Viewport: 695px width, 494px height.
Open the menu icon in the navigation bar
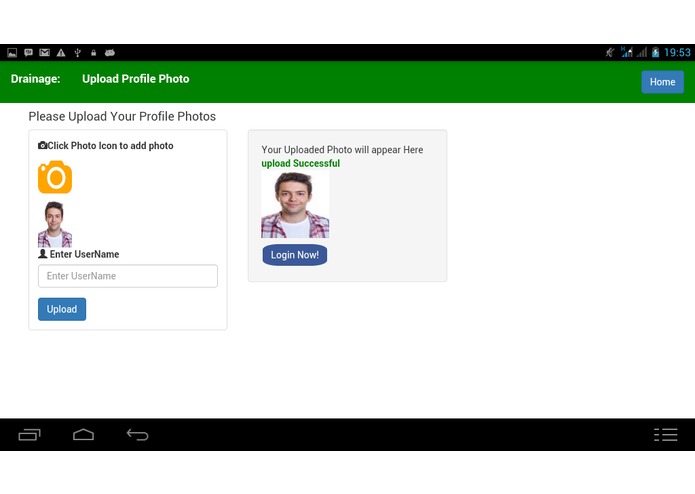coord(666,435)
